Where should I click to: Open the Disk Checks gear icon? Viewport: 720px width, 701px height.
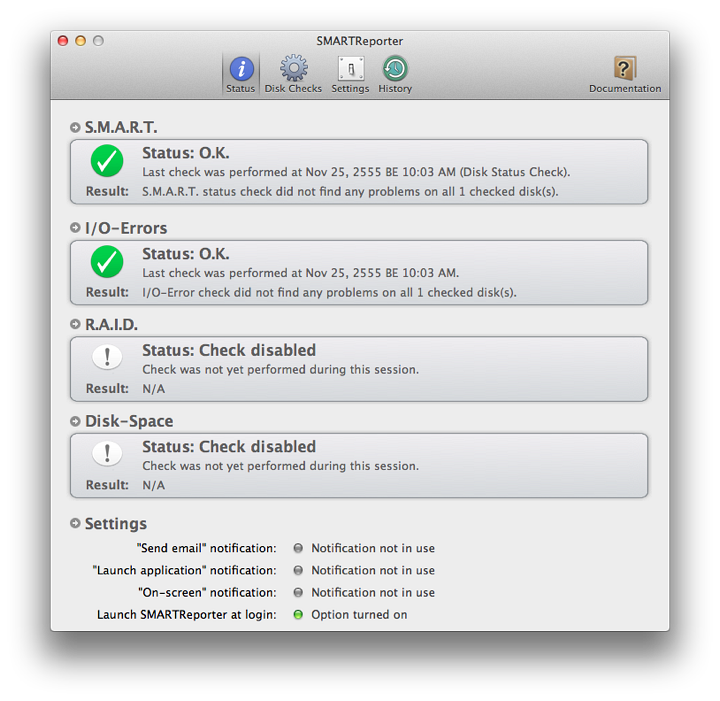(x=294, y=68)
